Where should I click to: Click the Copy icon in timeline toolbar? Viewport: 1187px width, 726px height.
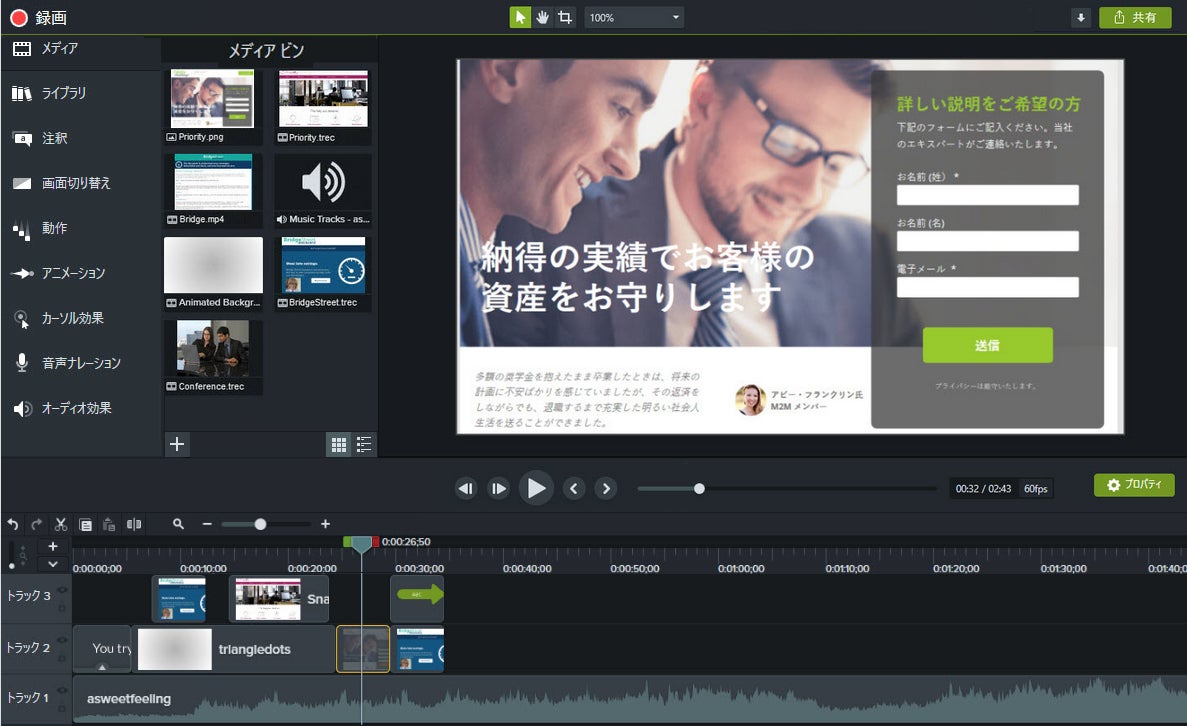(x=86, y=524)
